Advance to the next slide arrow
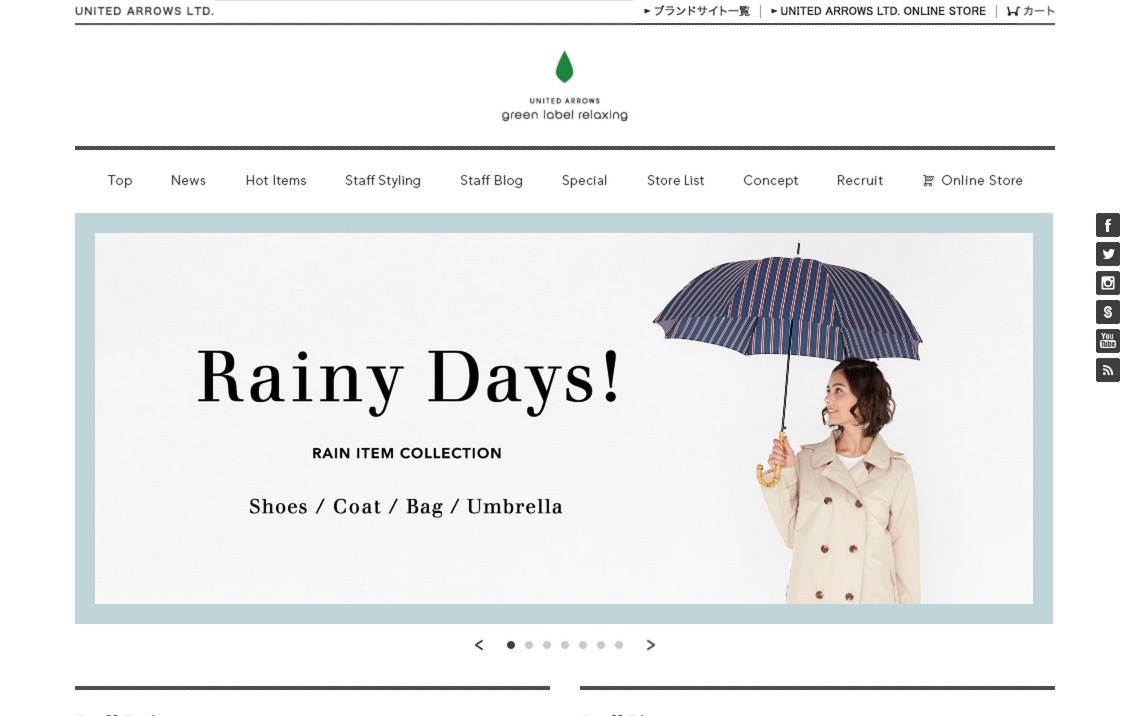 pyautogui.click(x=651, y=645)
